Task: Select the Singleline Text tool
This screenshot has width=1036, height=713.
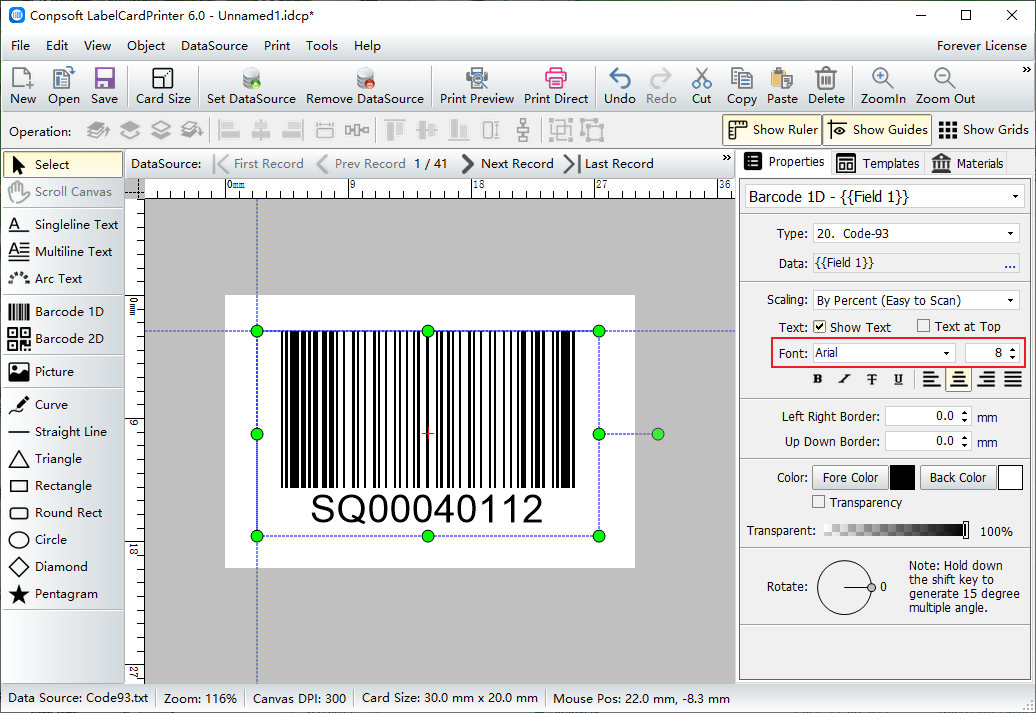Action: coord(63,225)
